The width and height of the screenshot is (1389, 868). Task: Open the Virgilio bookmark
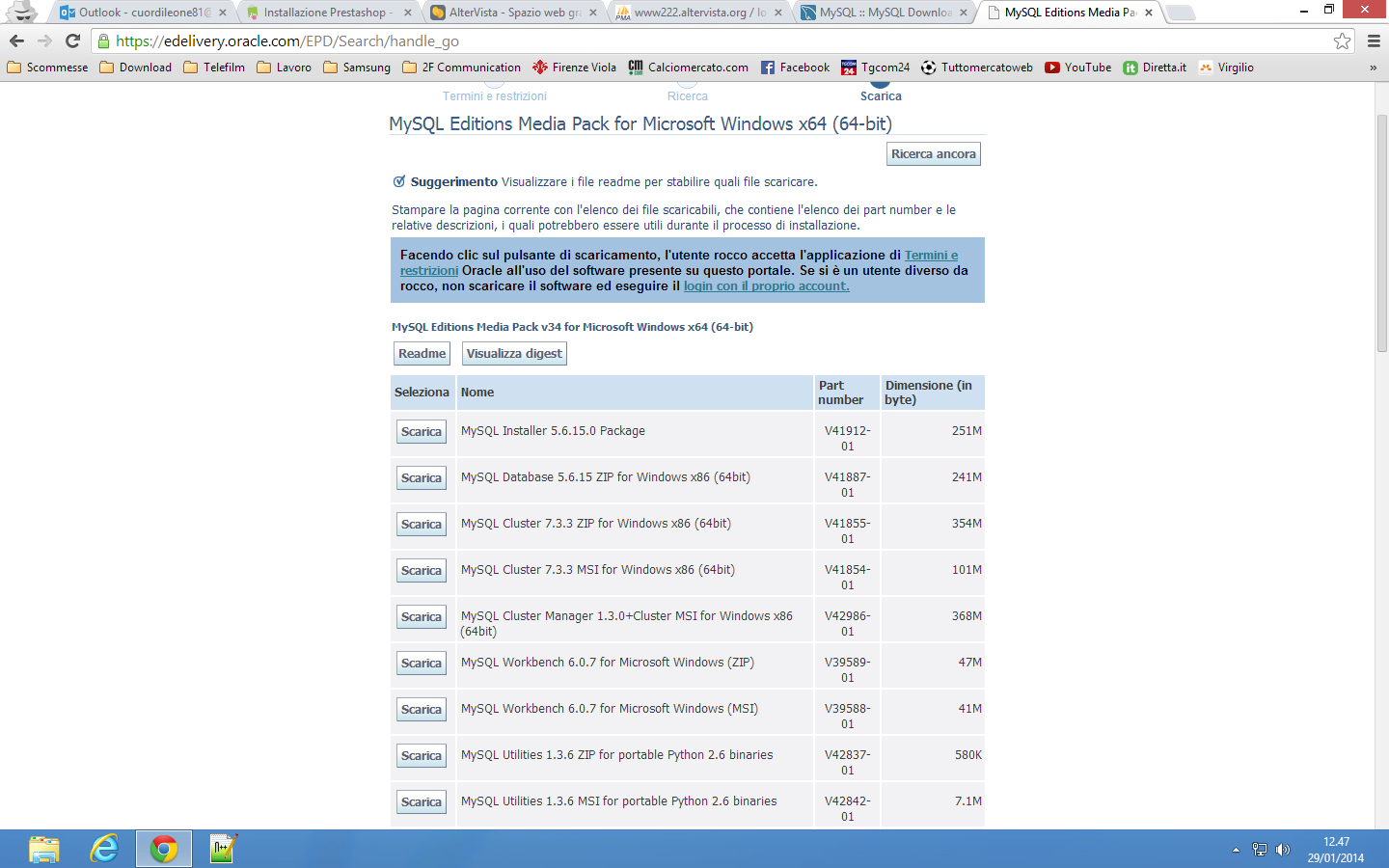click(x=1226, y=68)
